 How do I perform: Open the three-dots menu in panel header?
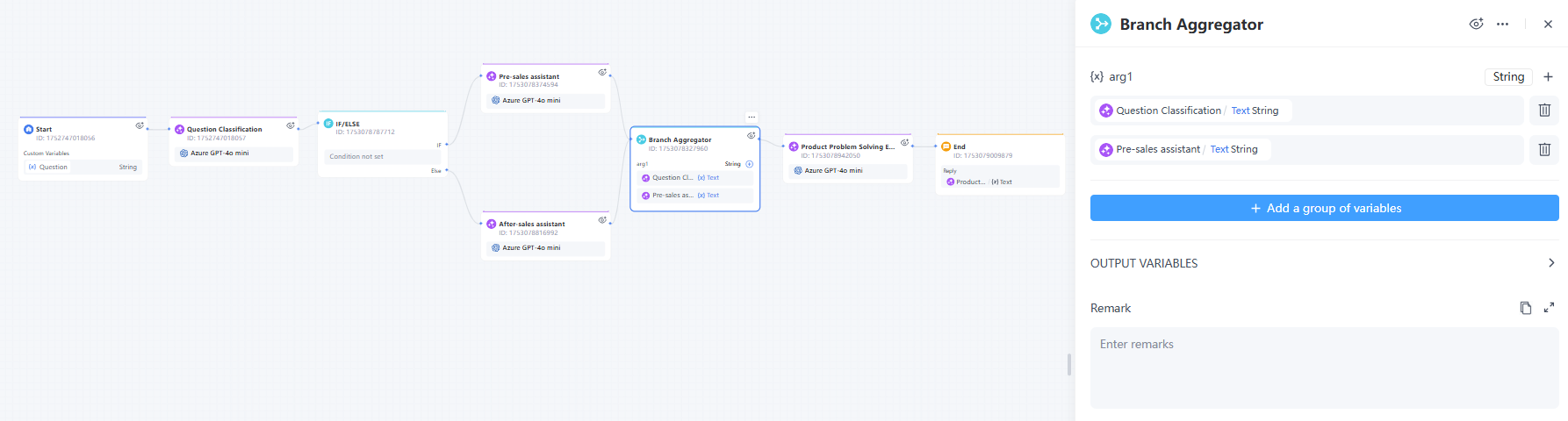(1502, 25)
